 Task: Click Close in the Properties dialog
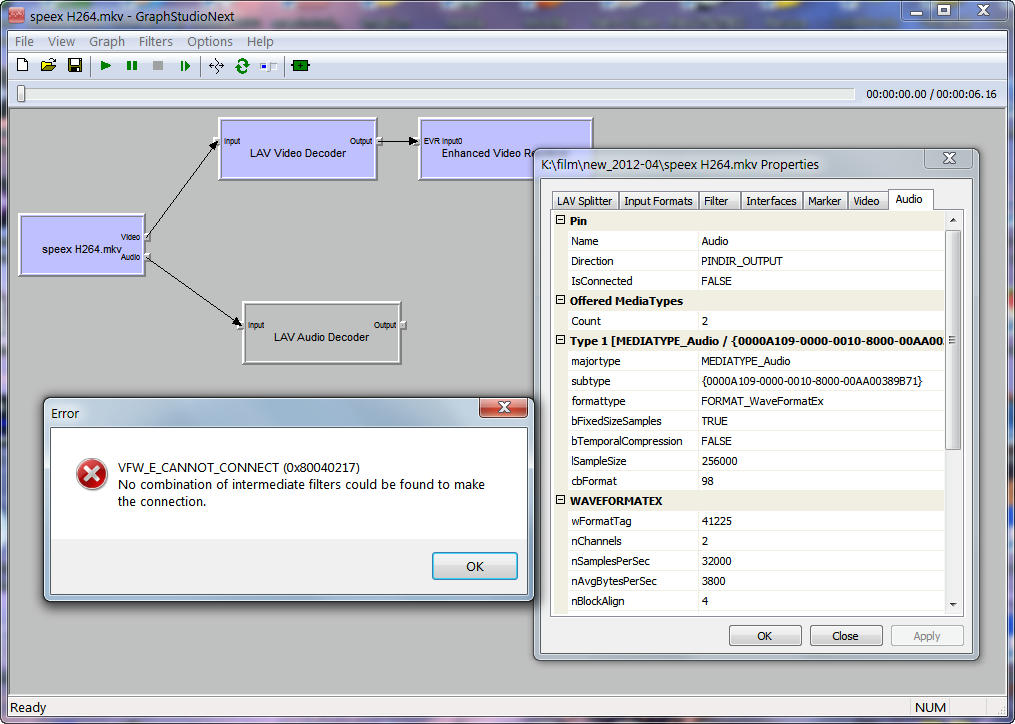point(845,635)
